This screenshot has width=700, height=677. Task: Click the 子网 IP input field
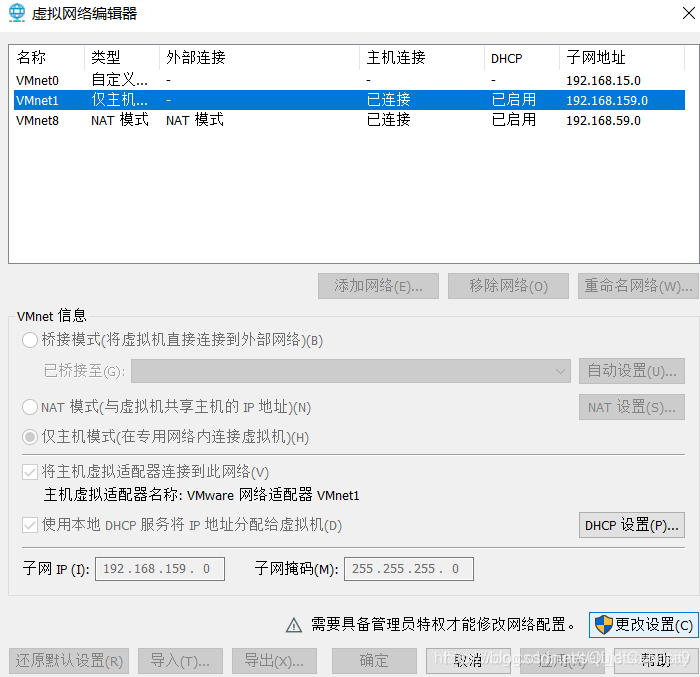click(160, 569)
